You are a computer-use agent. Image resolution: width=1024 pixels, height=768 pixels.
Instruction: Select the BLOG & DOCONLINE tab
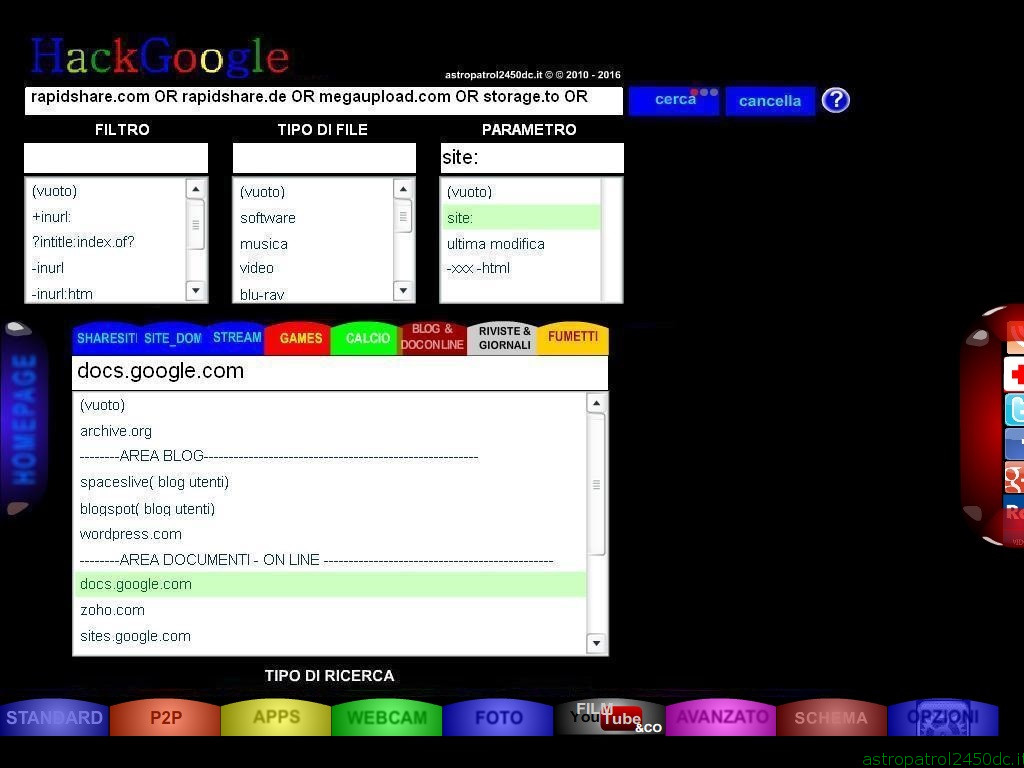[432, 337]
